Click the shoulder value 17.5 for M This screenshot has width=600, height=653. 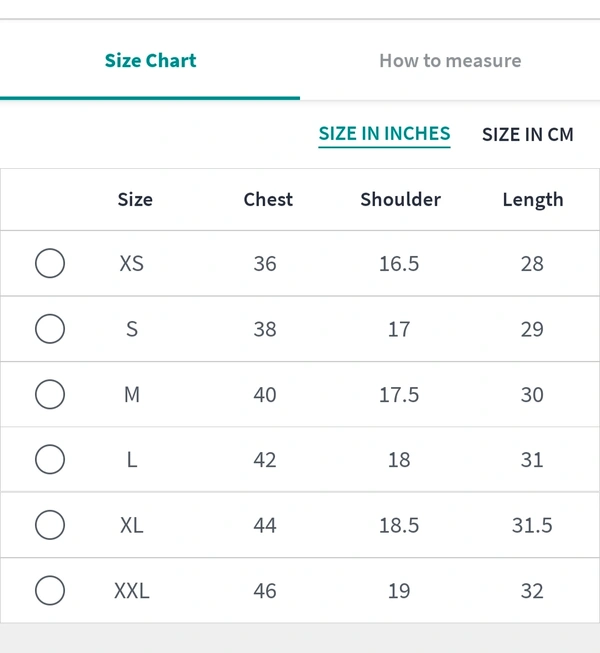click(399, 395)
